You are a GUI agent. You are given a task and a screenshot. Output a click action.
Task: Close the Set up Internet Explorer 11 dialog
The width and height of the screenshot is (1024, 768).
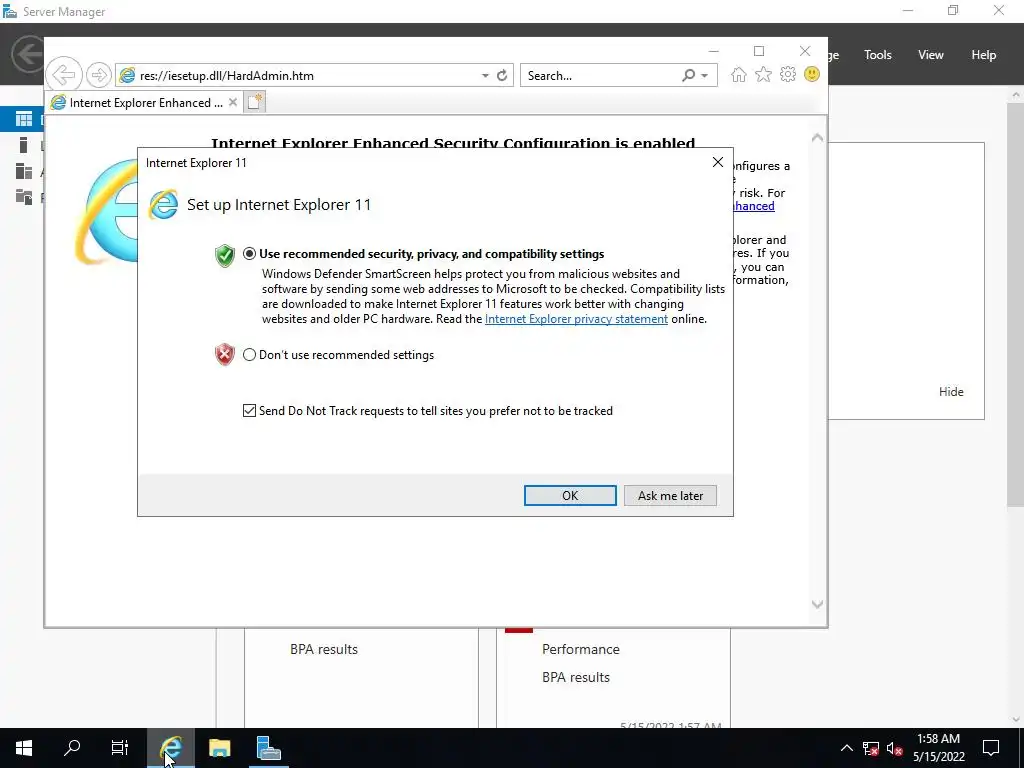(x=718, y=162)
